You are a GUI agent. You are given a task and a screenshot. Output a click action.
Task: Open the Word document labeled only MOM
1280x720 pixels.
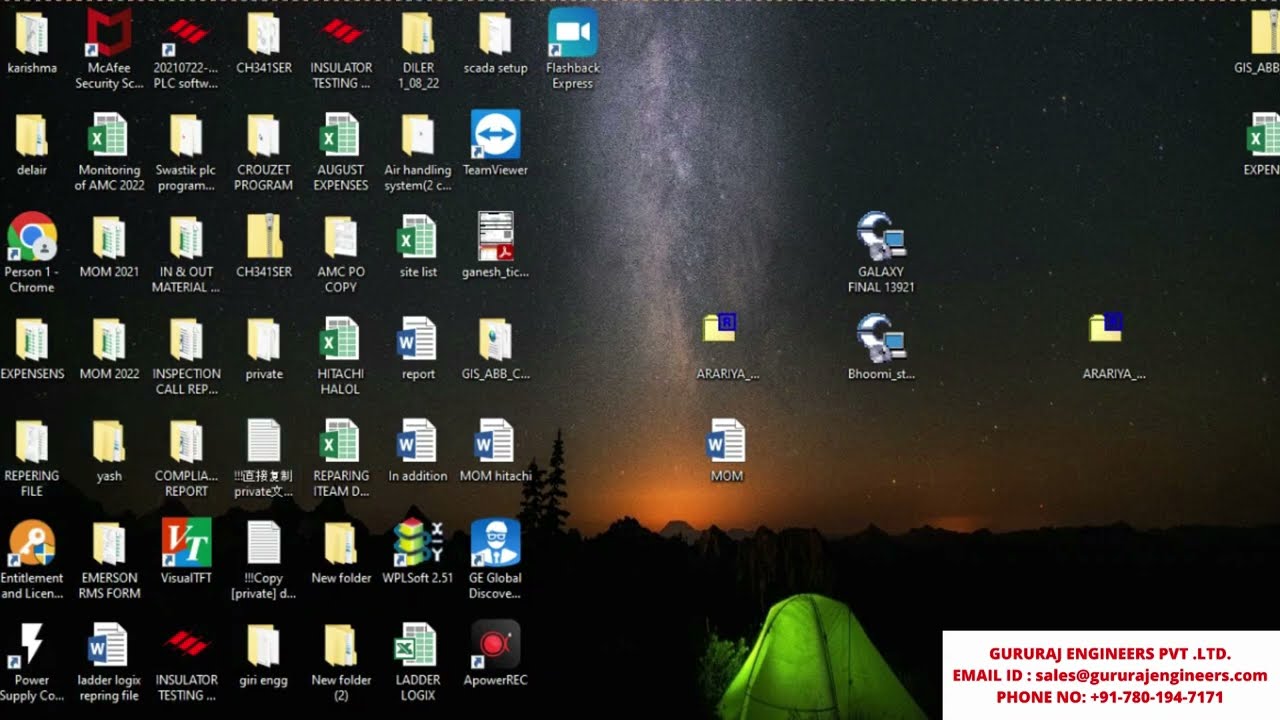point(727,450)
